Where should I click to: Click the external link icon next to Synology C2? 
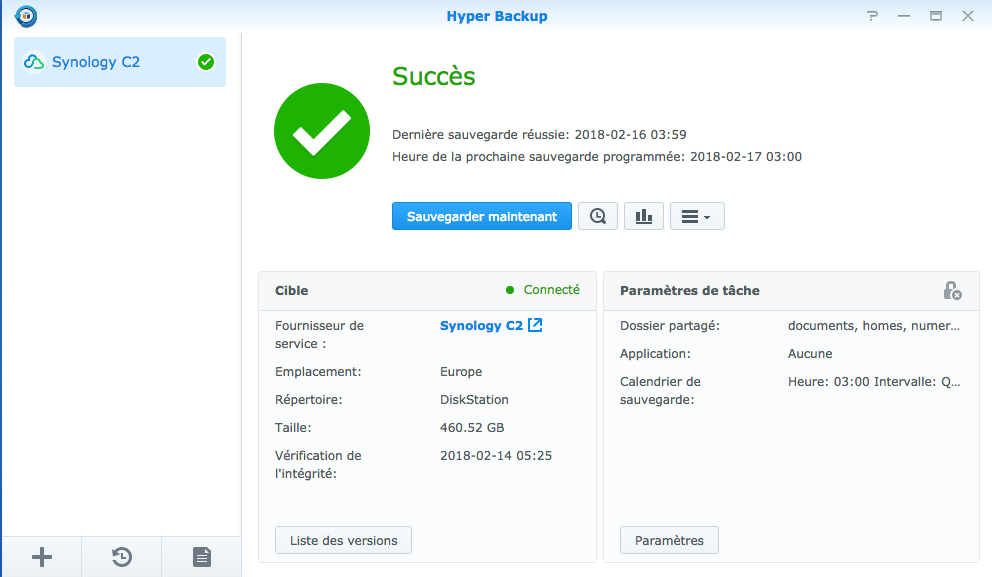coord(535,325)
